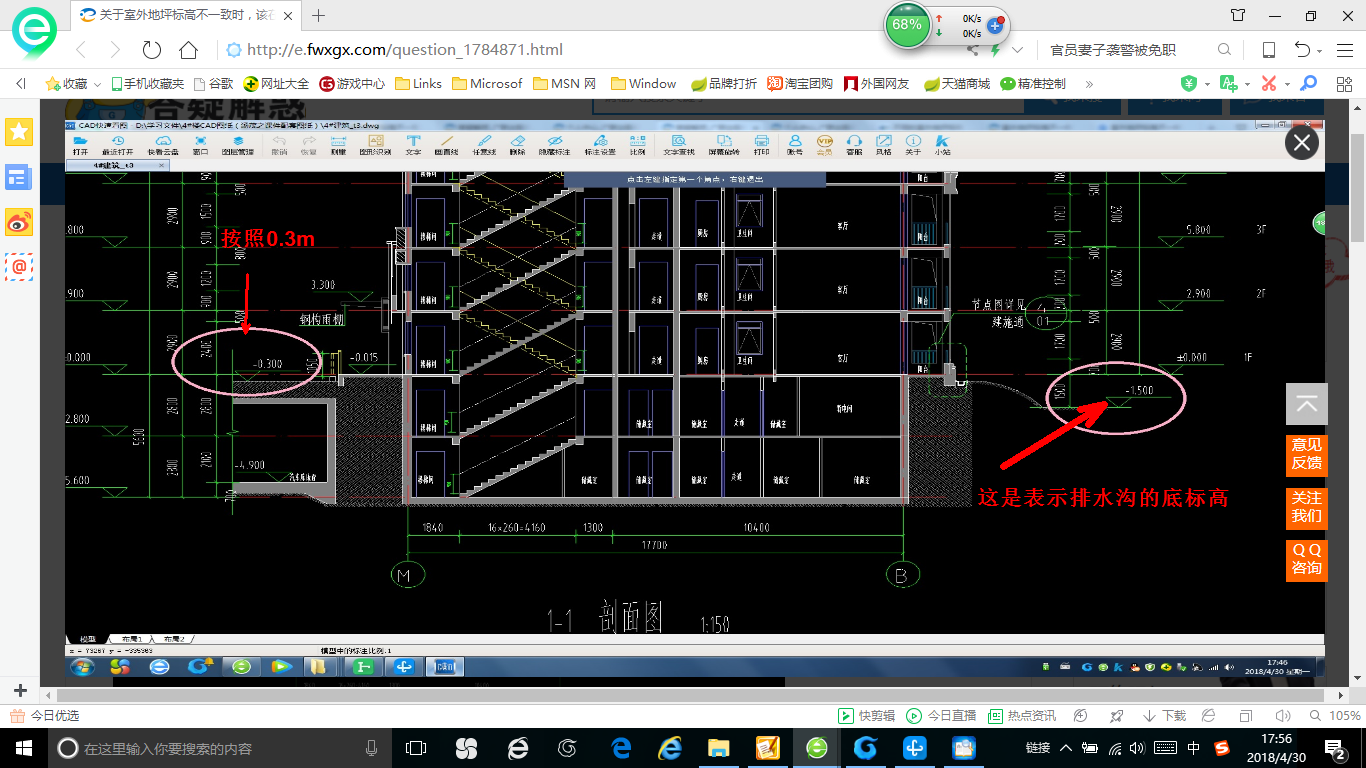Open the 游戏中心 bookmark
1366x768 pixels.
(352, 84)
